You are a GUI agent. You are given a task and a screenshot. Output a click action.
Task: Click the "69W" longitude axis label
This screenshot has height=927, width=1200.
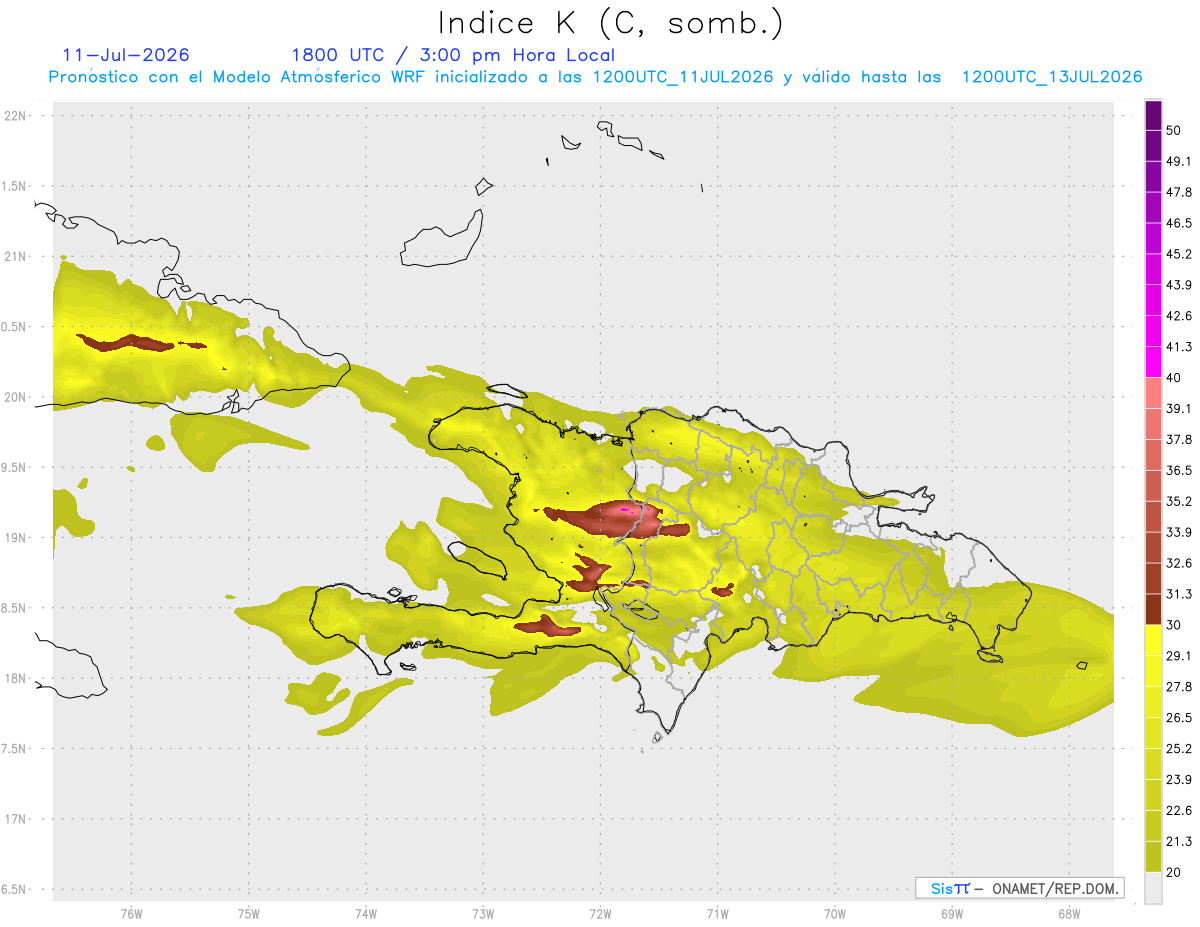(952, 914)
